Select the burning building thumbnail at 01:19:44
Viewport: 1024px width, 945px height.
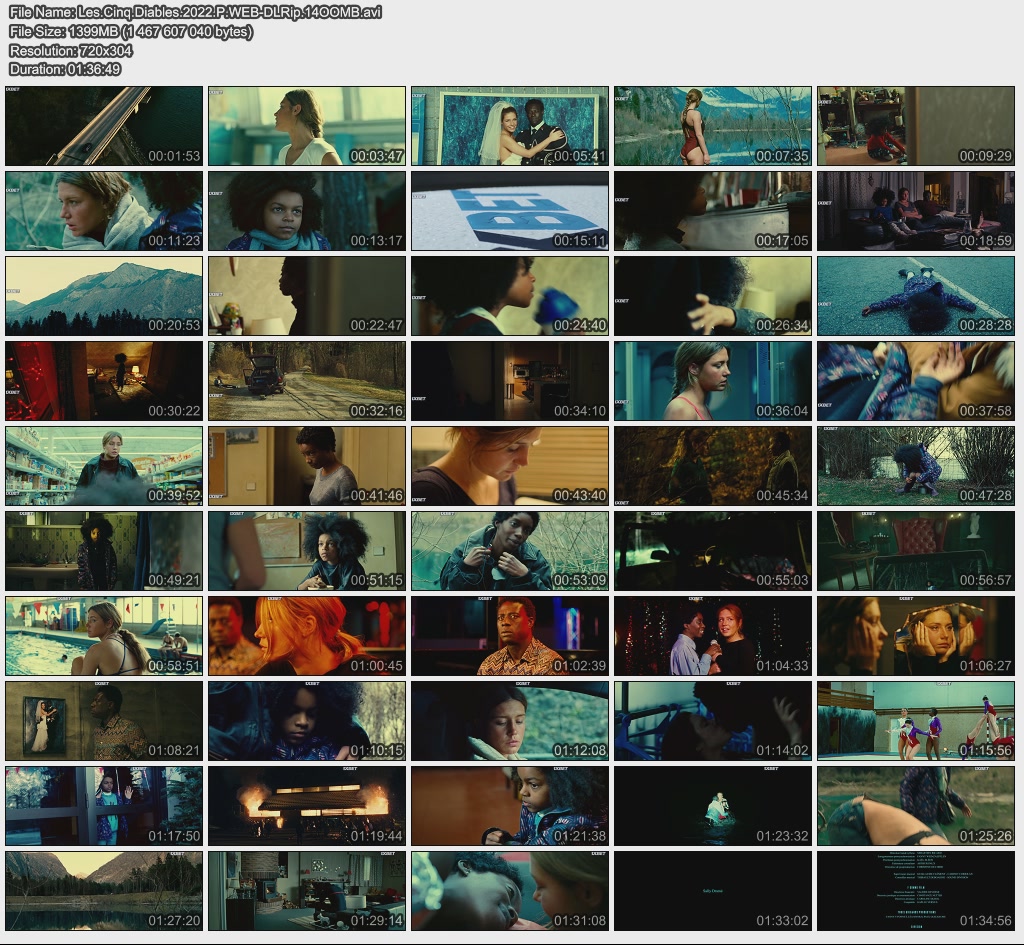coord(307,806)
